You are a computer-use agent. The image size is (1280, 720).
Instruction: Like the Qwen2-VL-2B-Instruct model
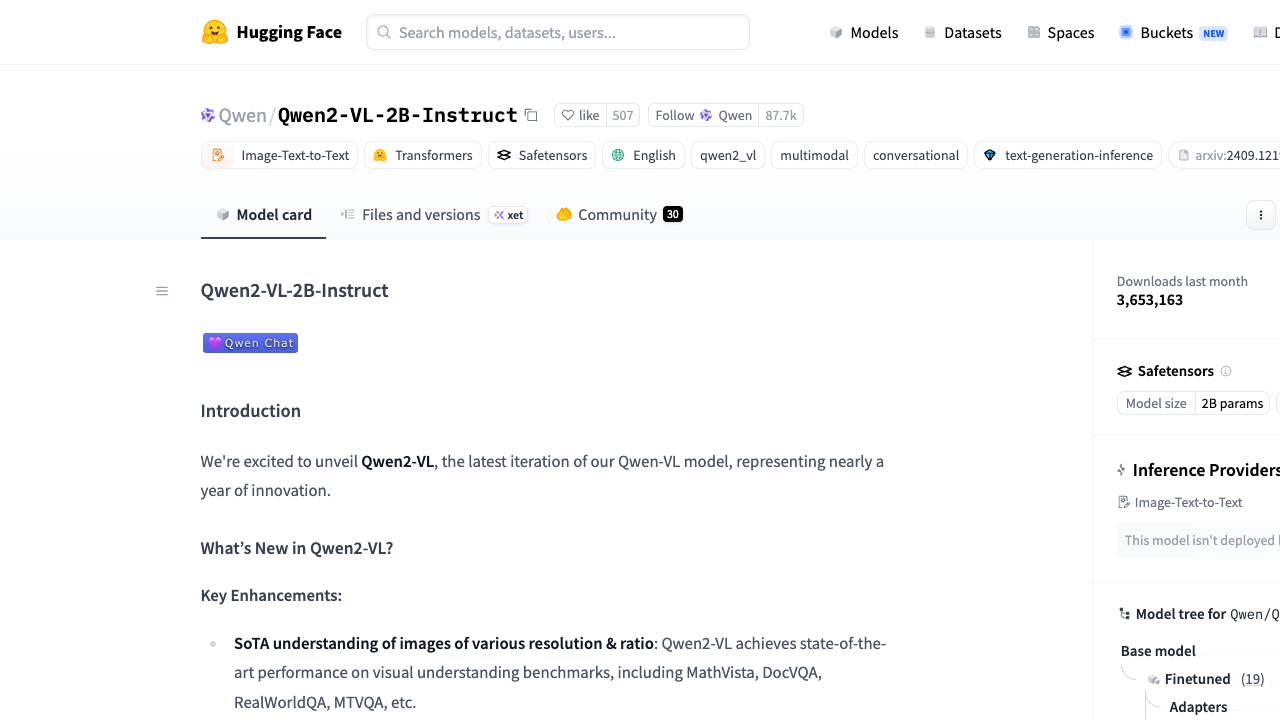coord(581,115)
